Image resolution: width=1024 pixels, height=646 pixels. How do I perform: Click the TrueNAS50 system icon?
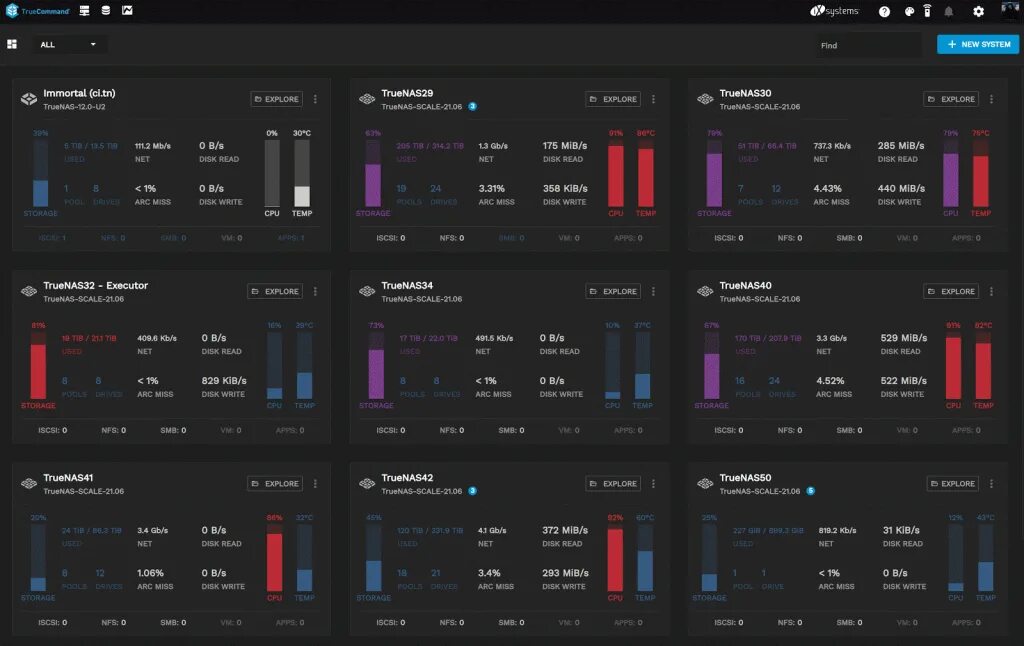coord(705,483)
